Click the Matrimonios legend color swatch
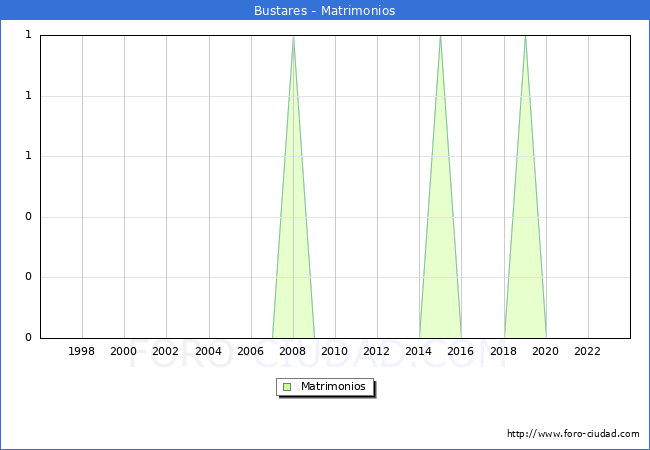 pos(287,387)
